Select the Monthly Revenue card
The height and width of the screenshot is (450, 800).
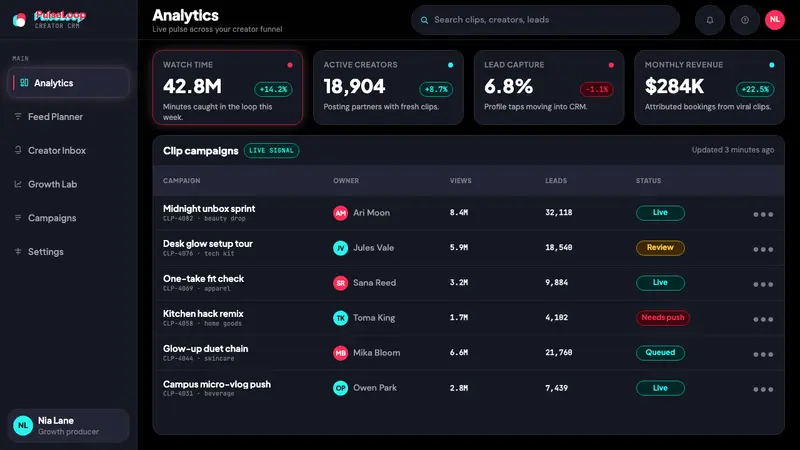(709, 87)
